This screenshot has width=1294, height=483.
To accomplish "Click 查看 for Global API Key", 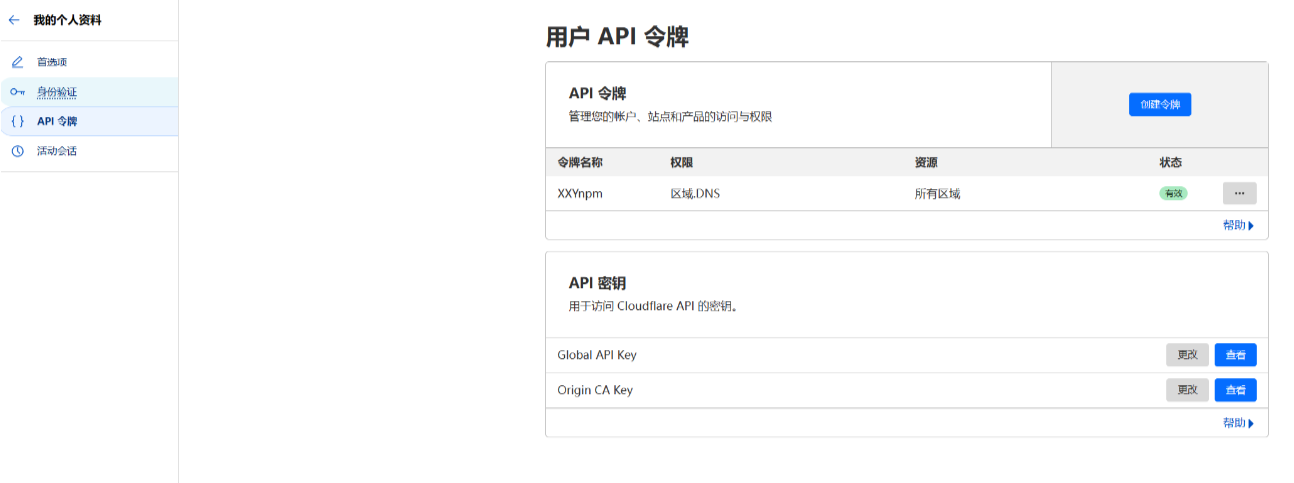I will (1235, 355).
